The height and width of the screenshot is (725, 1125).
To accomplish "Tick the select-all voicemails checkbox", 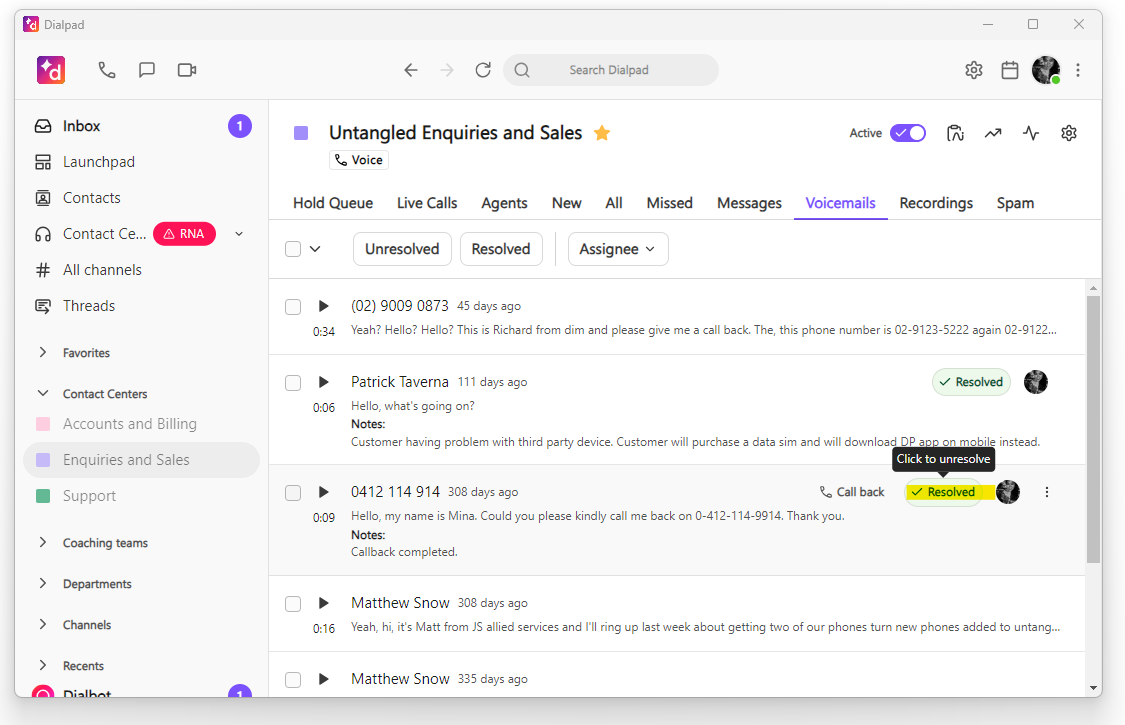I will click(x=293, y=249).
